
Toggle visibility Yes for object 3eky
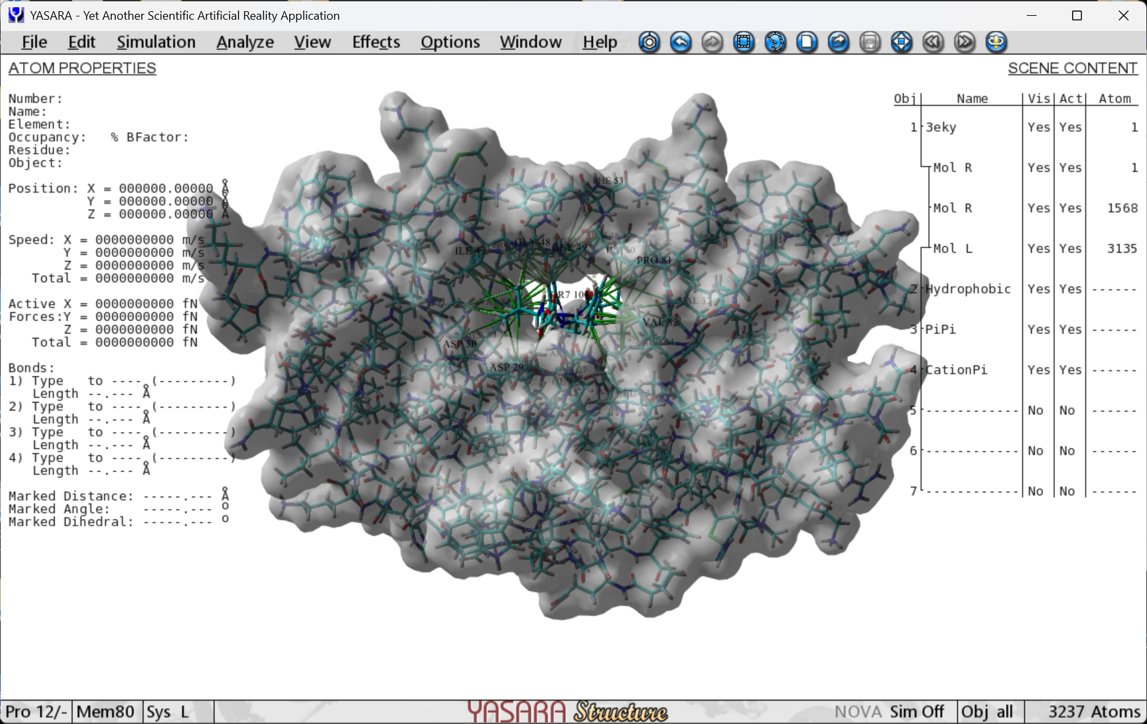coord(1038,127)
